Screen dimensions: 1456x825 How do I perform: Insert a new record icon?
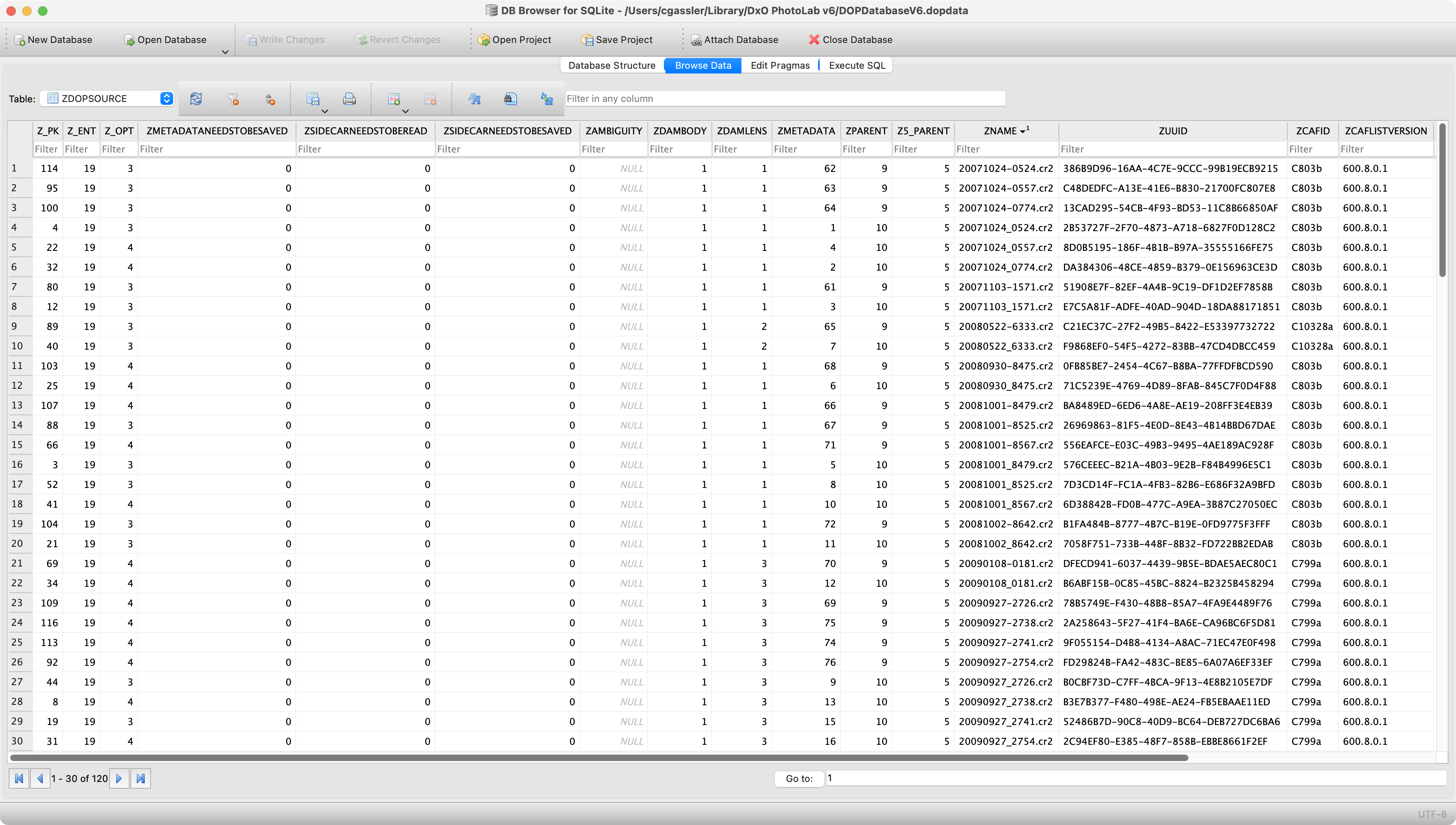pos(393,99)
